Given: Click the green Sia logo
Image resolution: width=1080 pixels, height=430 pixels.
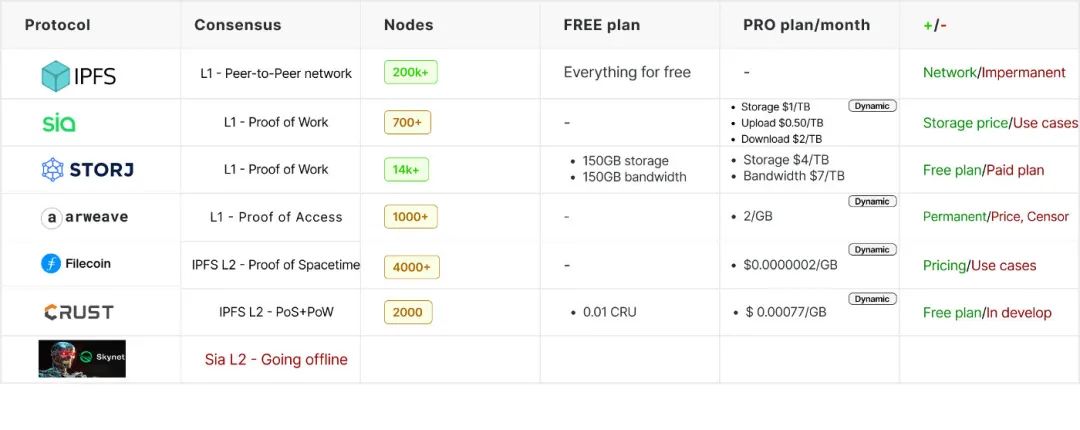Looking at the screenshot, I should (59, 123).
